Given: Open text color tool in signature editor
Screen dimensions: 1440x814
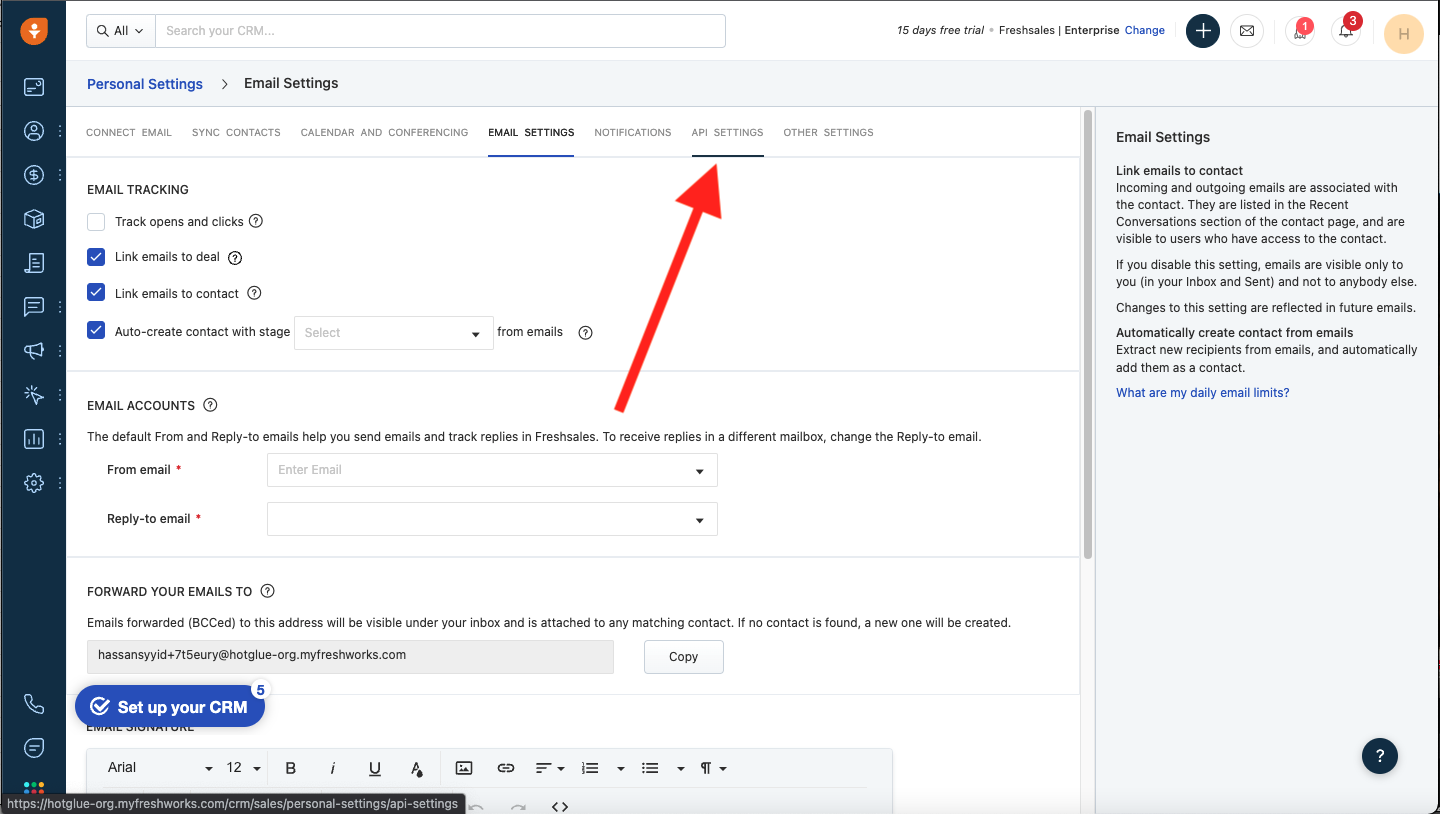Looking at the screenshot, I should coord(417,768).
